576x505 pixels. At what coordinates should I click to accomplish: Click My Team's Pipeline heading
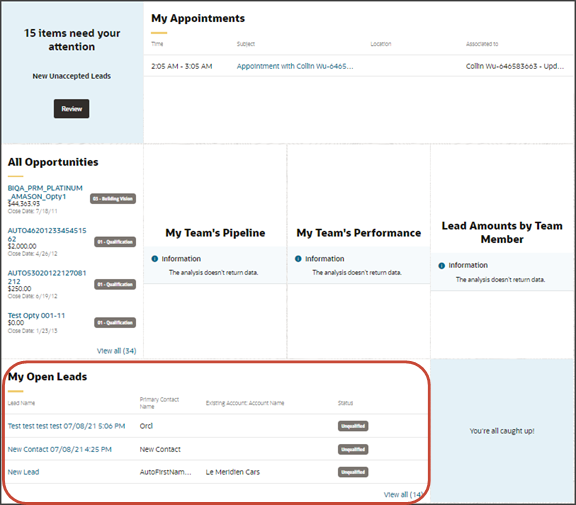pyautogui.click(x=215, y=233)
